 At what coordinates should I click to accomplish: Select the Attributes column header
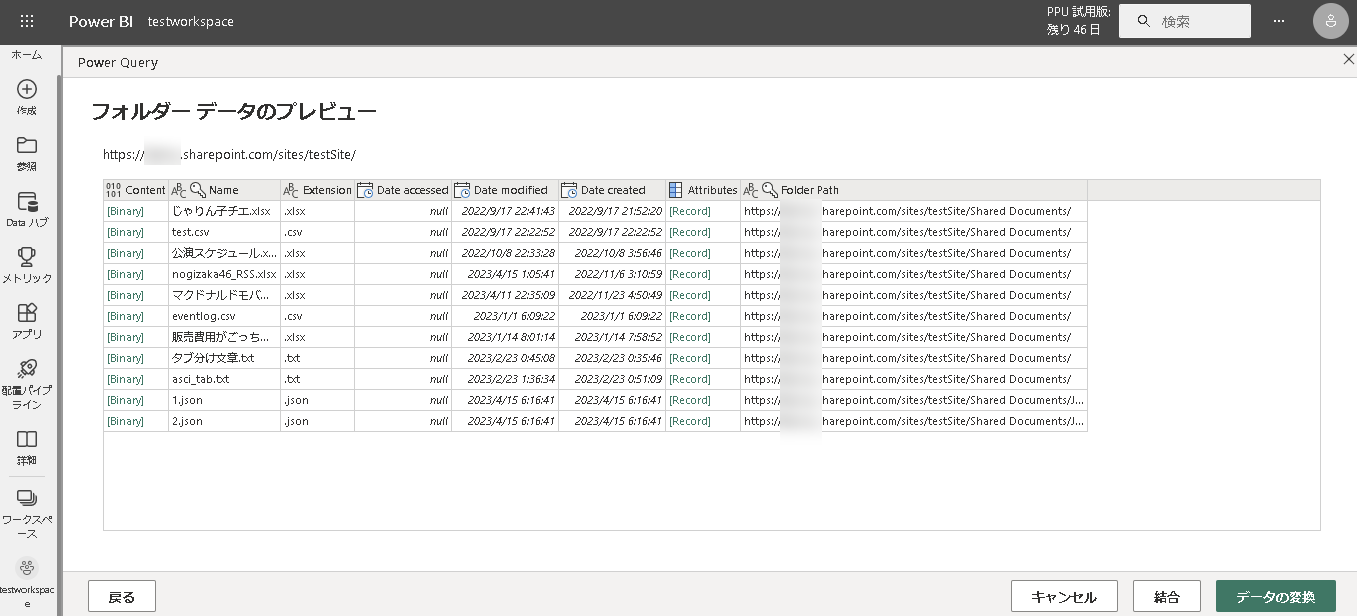click(x=703, y=190)
